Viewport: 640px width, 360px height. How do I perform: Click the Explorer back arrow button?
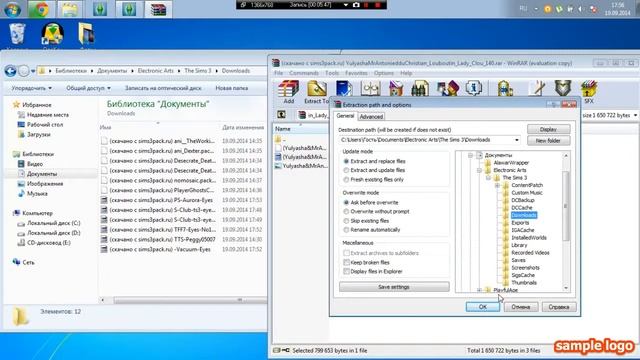pyautogui.click(x=11, y=71)
